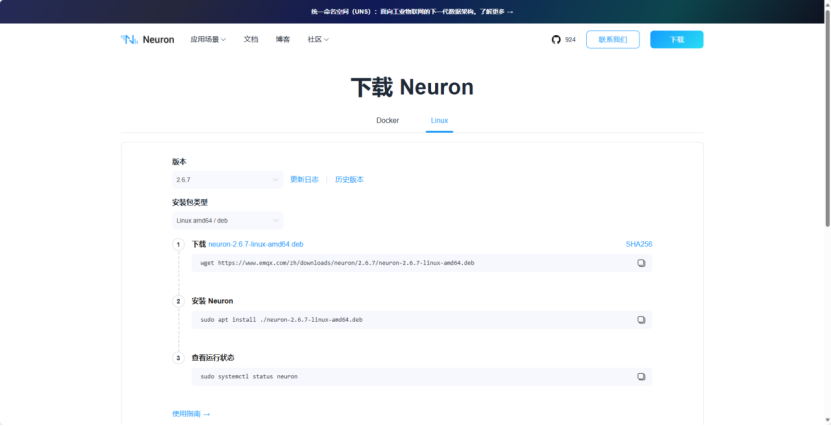Click the 联系我们 button
The width and height of the screenshot is (831, 426).
click(x=613, y=40)
